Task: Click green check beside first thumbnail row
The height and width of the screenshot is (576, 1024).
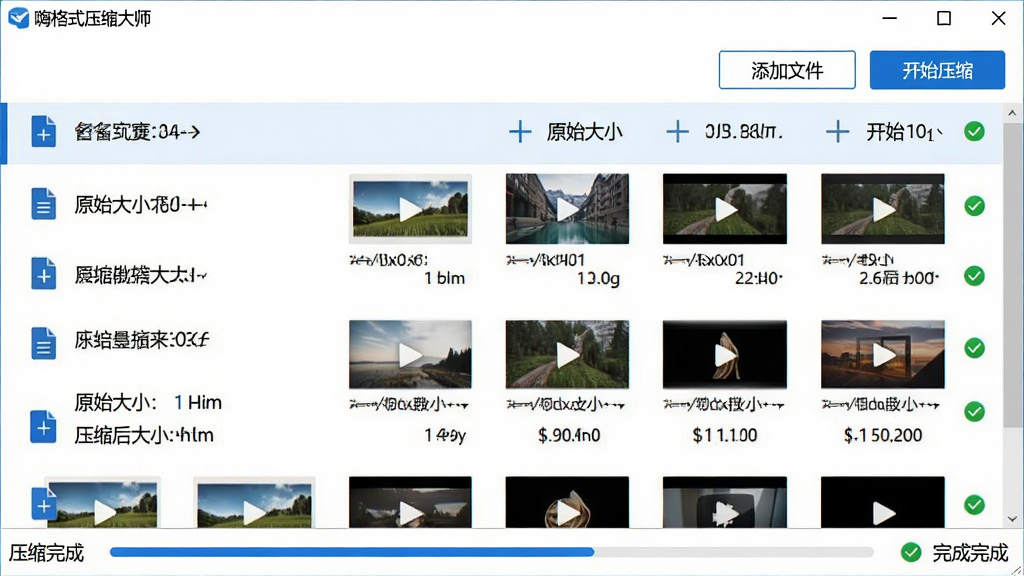Action: pyautogui.click(x=974, y=206)
